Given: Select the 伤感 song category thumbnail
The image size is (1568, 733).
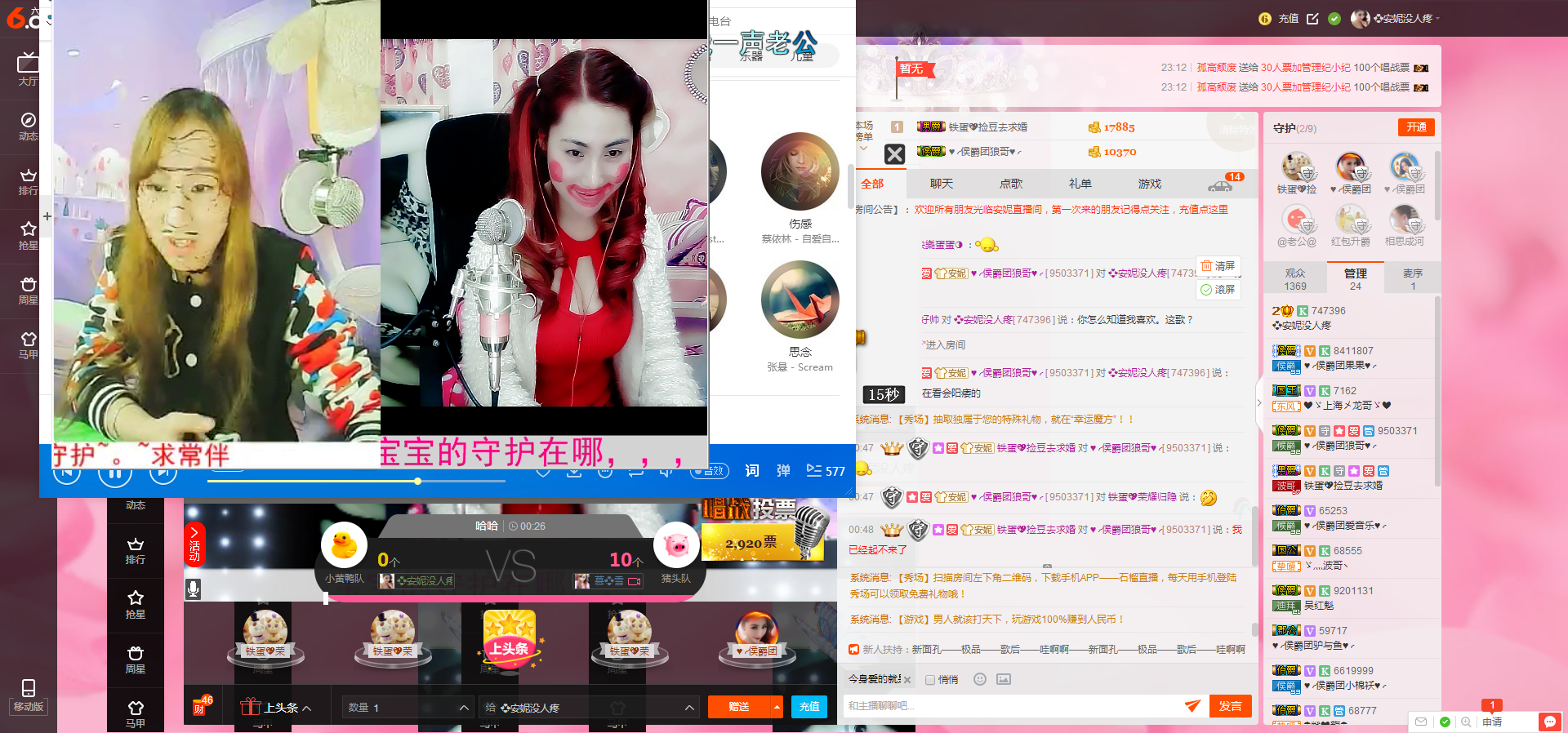Looking at the screenshot, I should pos(800,171).
